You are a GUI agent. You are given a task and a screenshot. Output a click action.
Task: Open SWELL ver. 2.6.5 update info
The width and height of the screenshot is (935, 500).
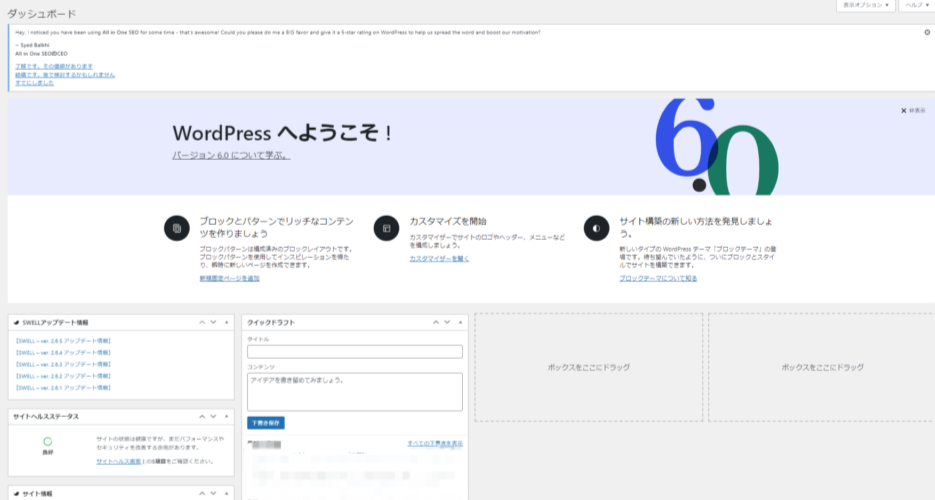[63, 341]
